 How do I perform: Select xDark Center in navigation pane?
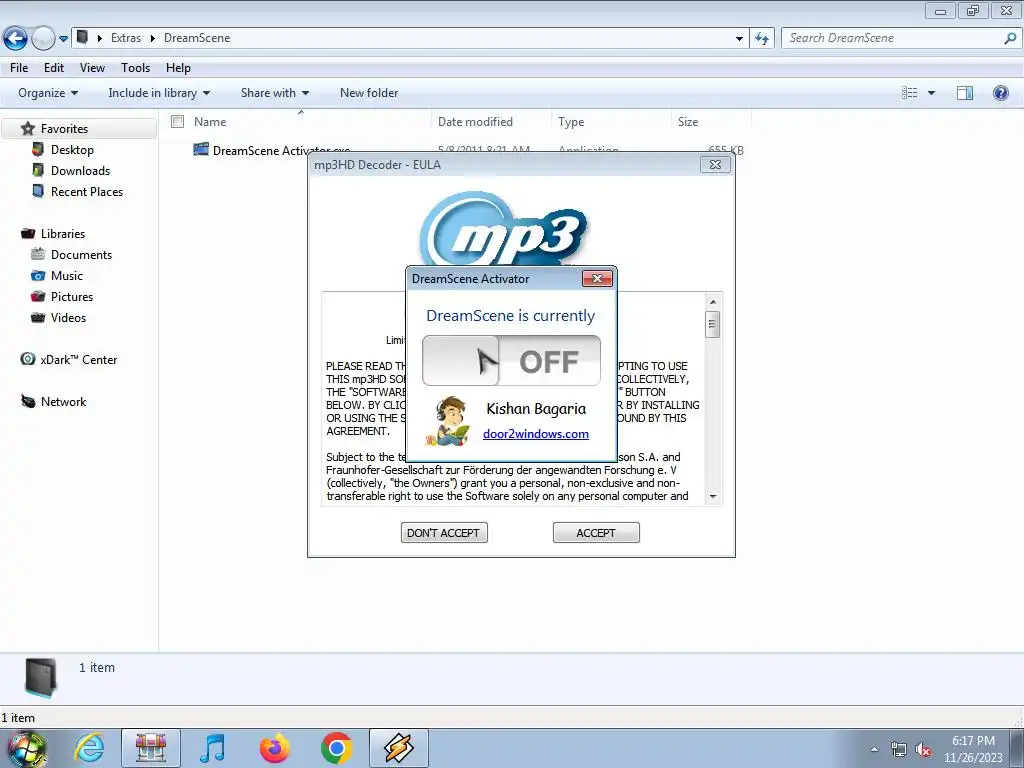pos(78,360)
